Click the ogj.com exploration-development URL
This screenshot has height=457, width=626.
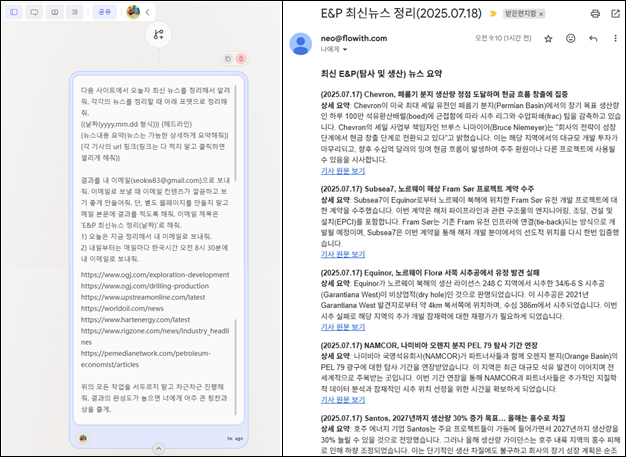[x=155, y=275]
